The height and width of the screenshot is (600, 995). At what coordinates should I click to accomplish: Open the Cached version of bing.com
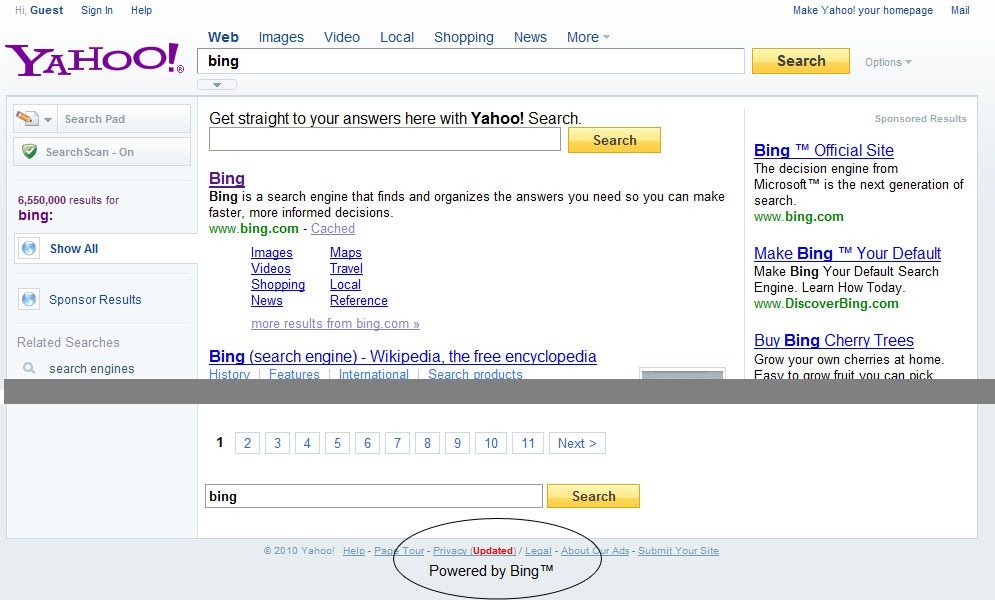point(333,228)
